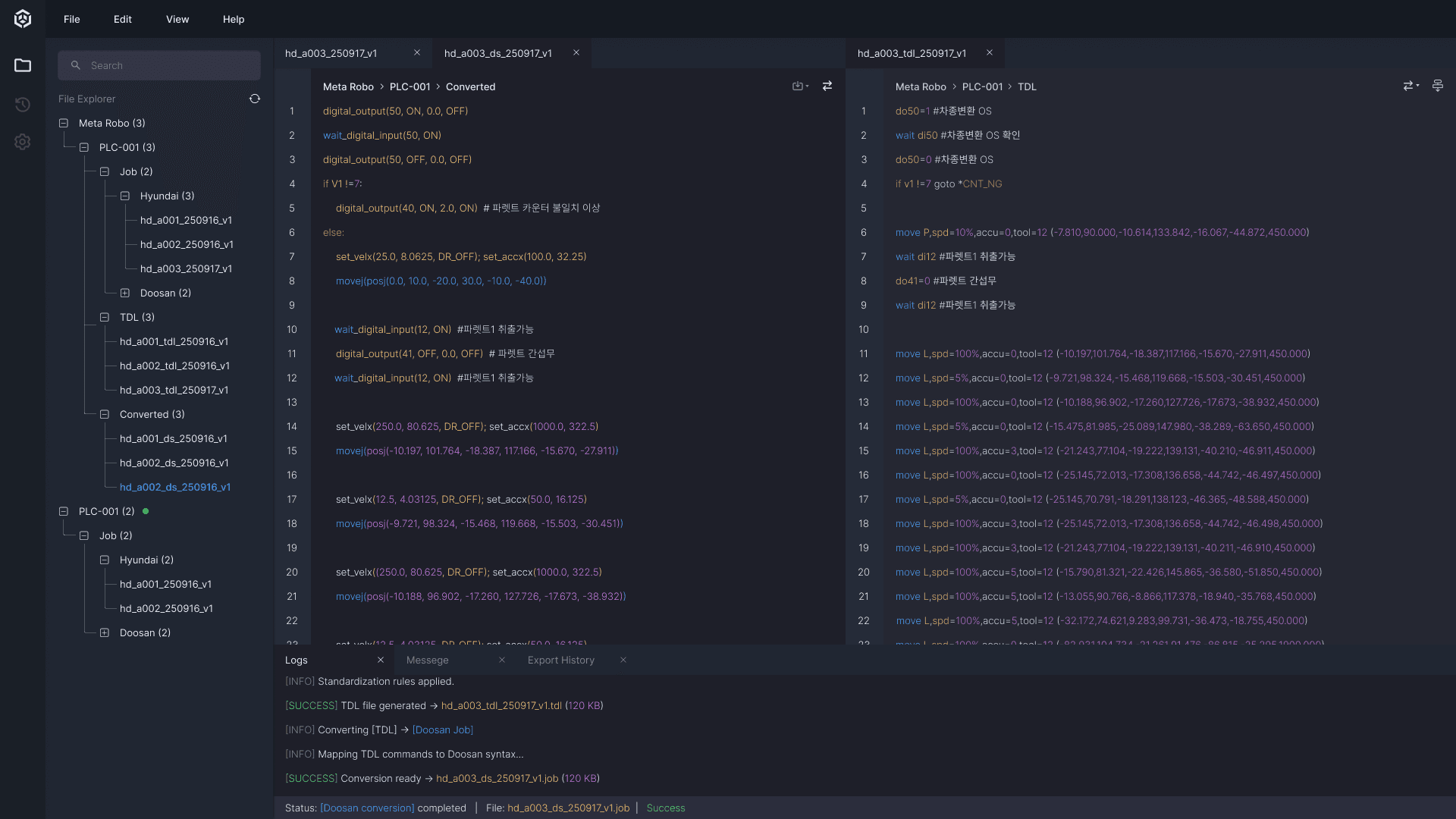This screenshot has height=819, width=1456.
Task: Close the Logs panel tab
Action: (381, 660)
